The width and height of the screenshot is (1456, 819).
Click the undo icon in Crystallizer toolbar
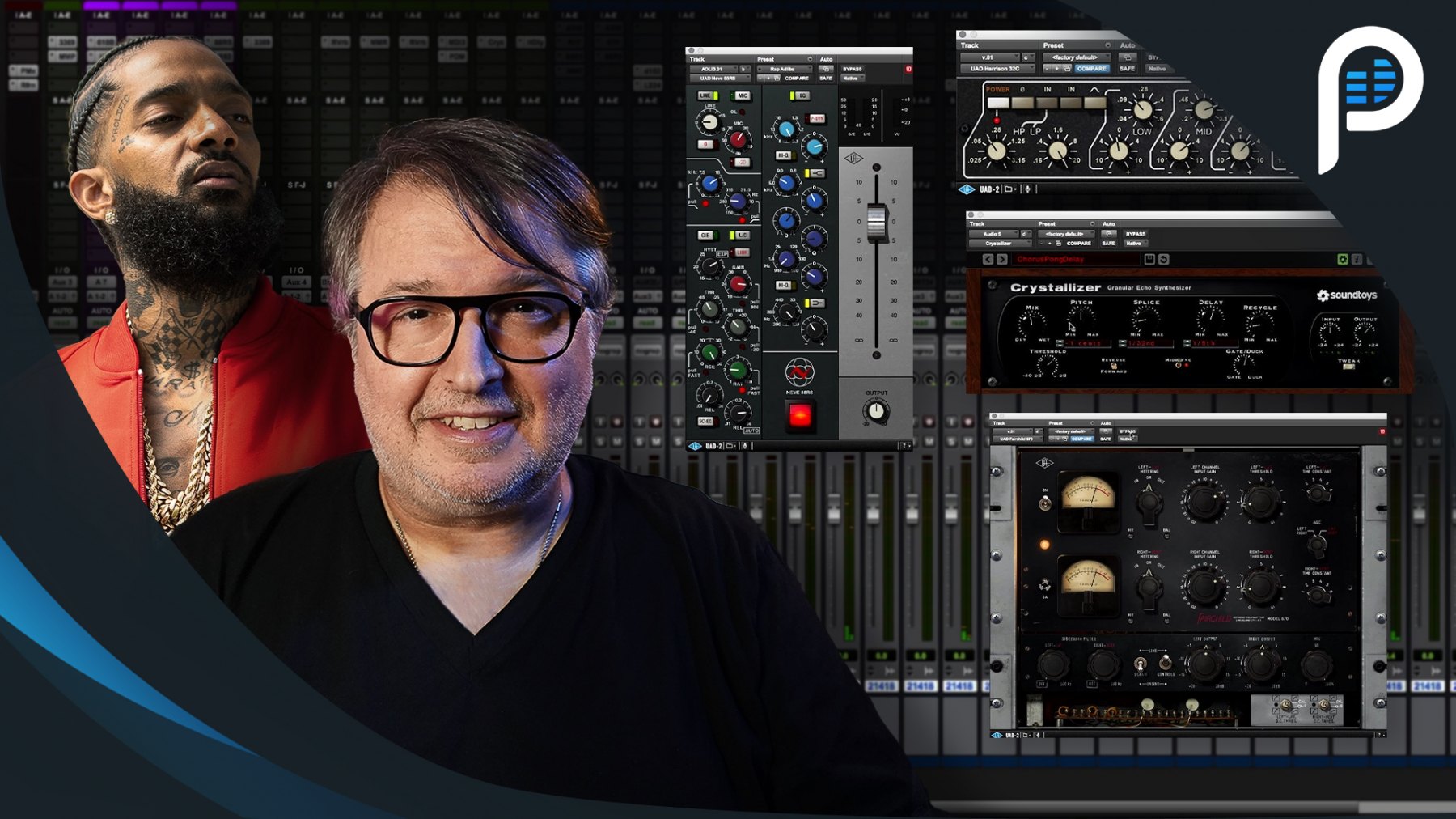click(1164, 260)
